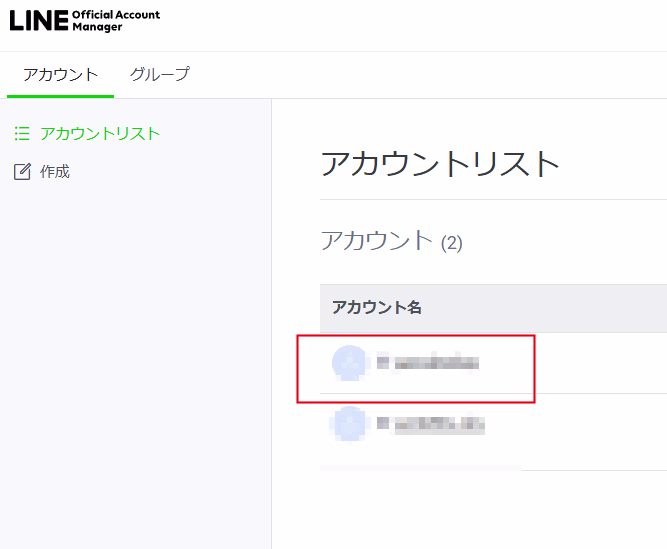Click the first account's profile avatar

point(349,363)
